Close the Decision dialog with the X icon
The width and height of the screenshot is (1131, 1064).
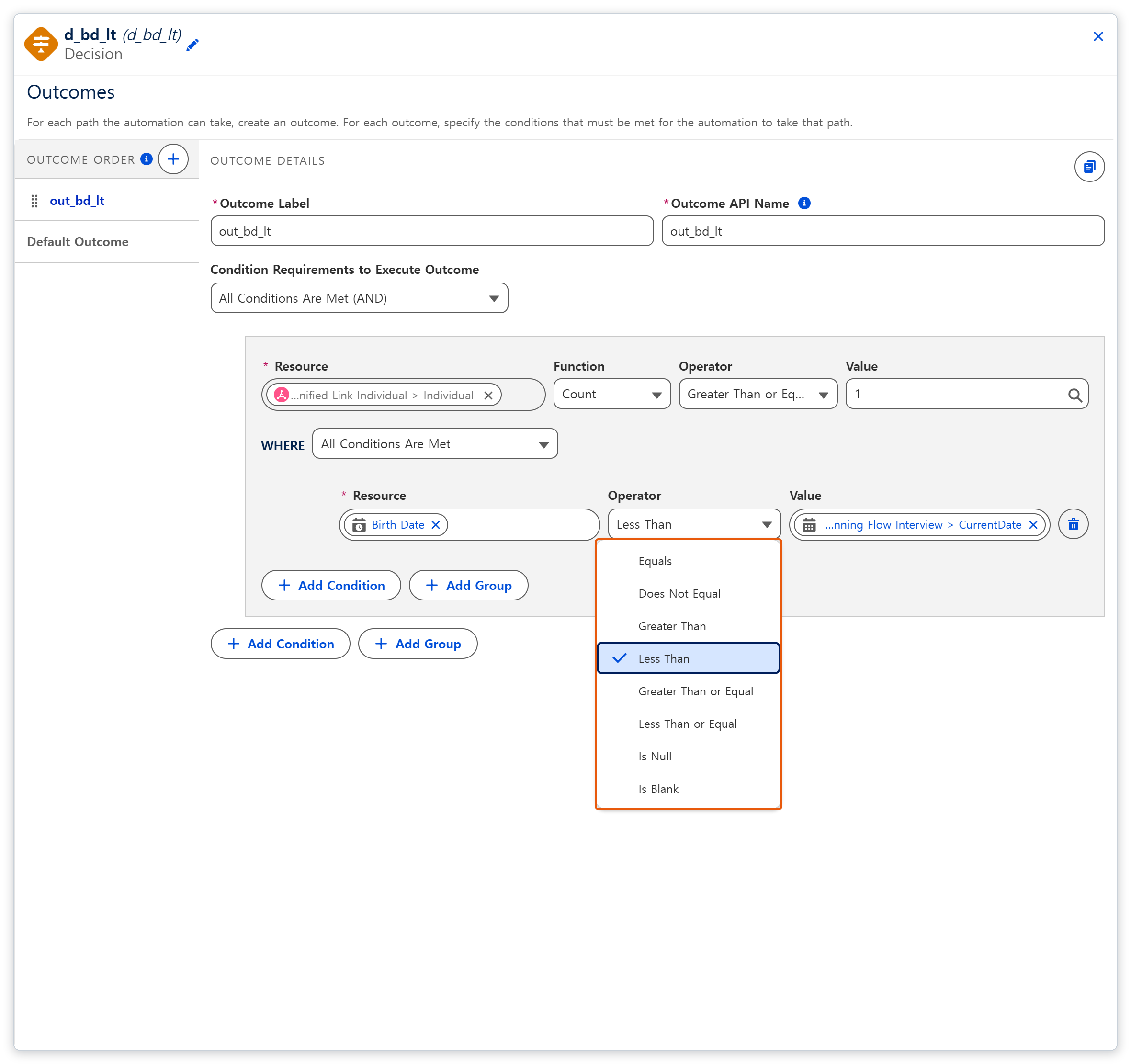pos(1098,36)
